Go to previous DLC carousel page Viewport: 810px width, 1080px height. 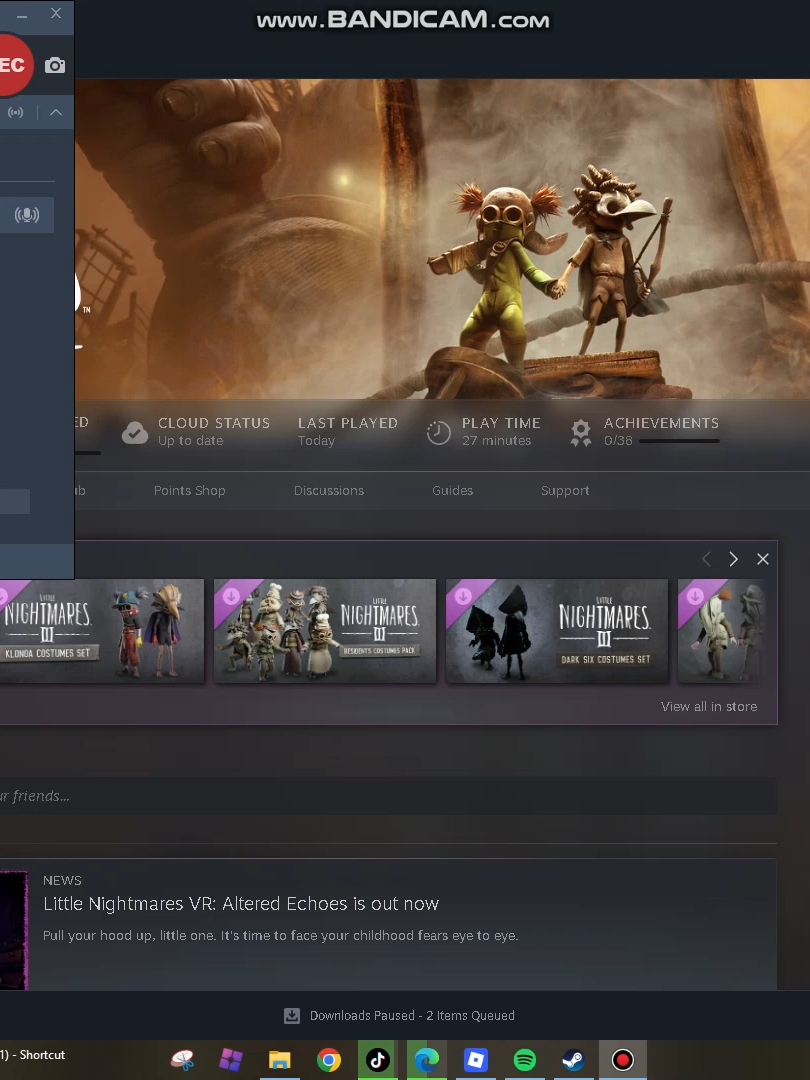[x=706, y=559]
